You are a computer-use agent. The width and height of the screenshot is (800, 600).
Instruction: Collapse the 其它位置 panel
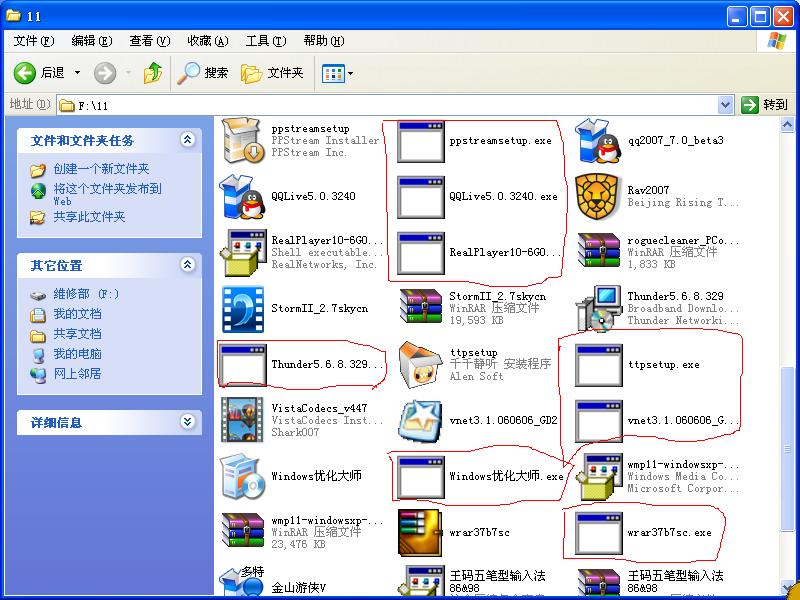point(188,265)
